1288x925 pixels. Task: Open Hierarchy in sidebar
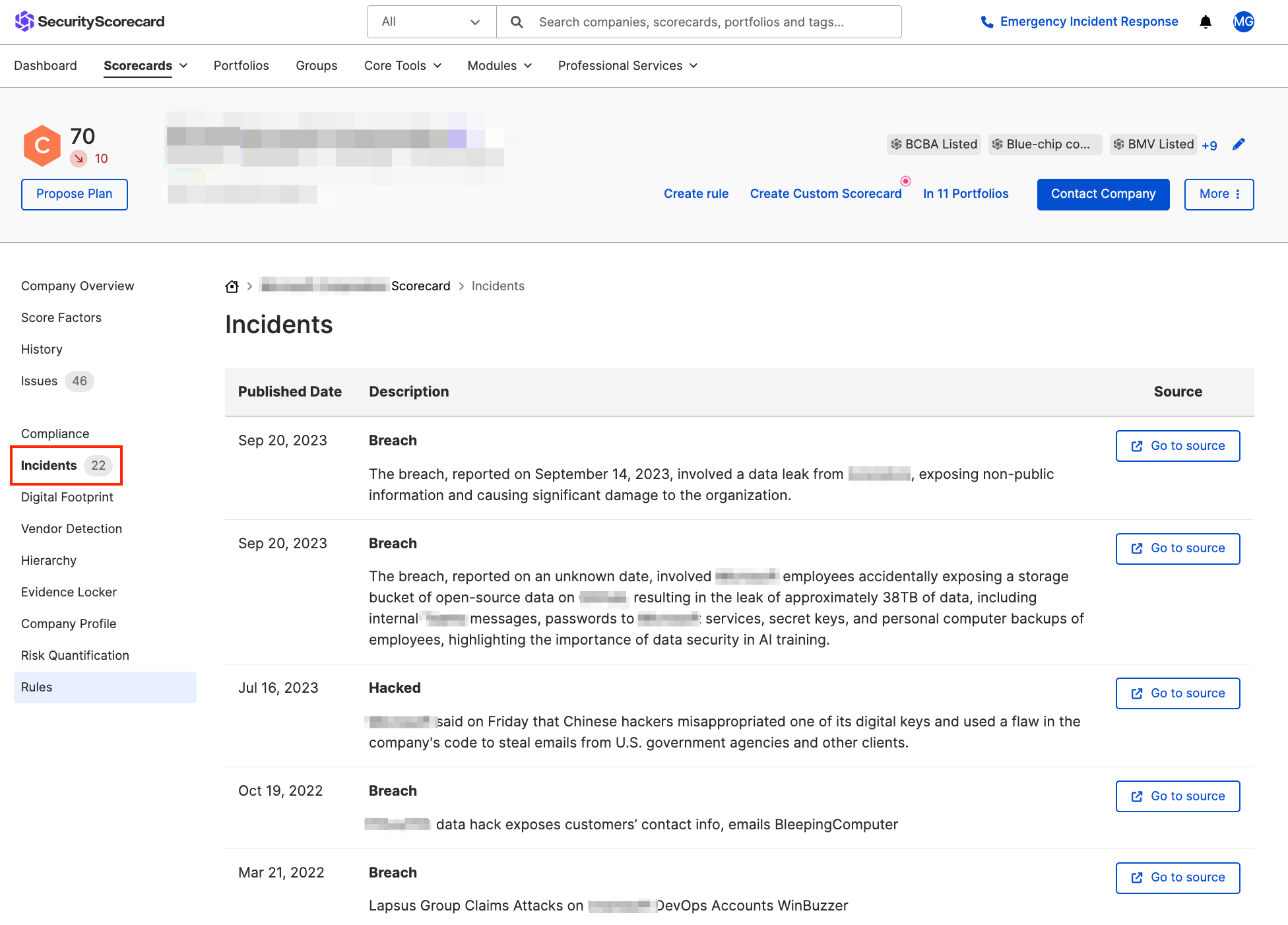click(49, 561)
